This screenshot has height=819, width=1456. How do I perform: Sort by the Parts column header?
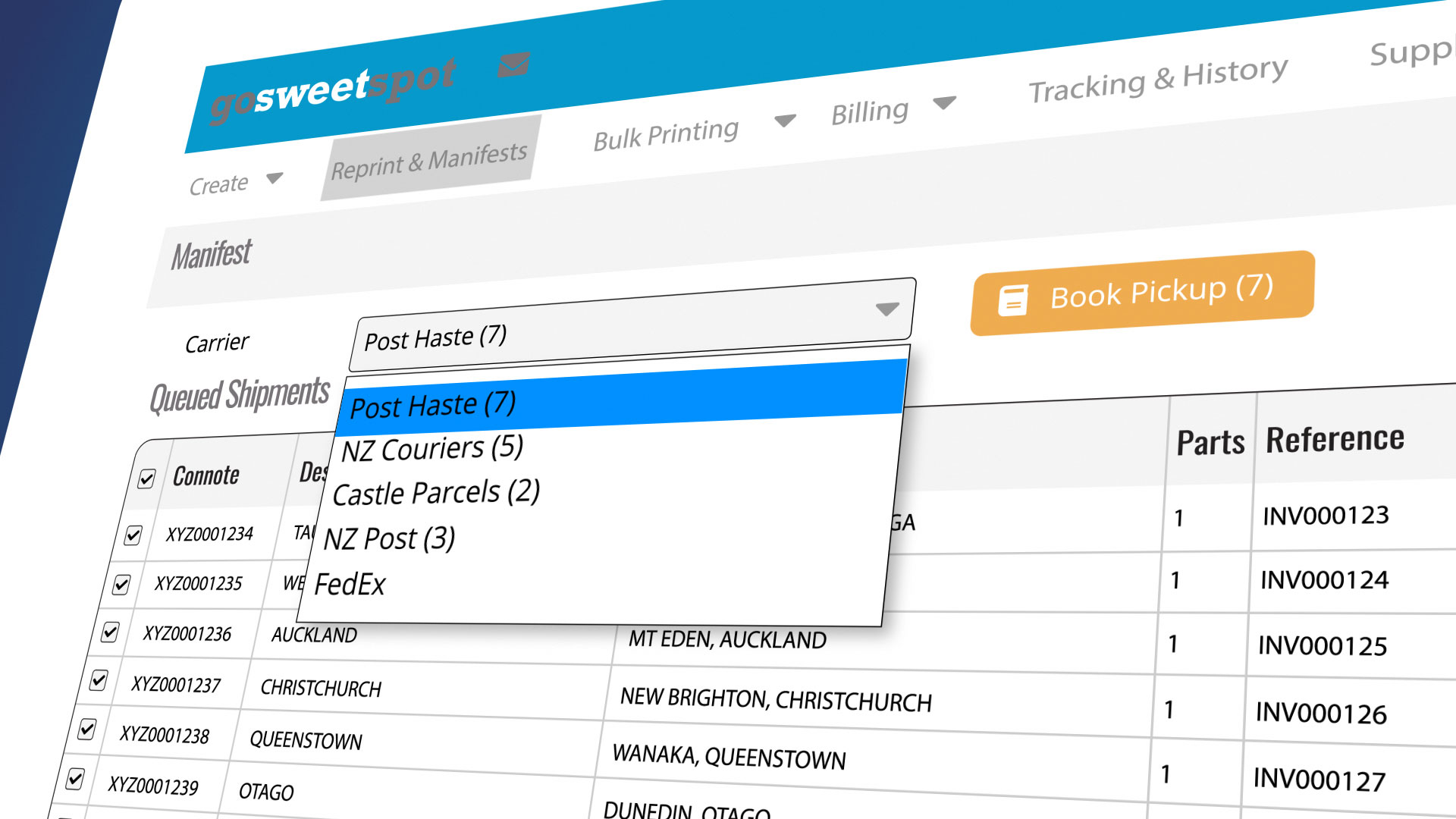click(1210, 443)
